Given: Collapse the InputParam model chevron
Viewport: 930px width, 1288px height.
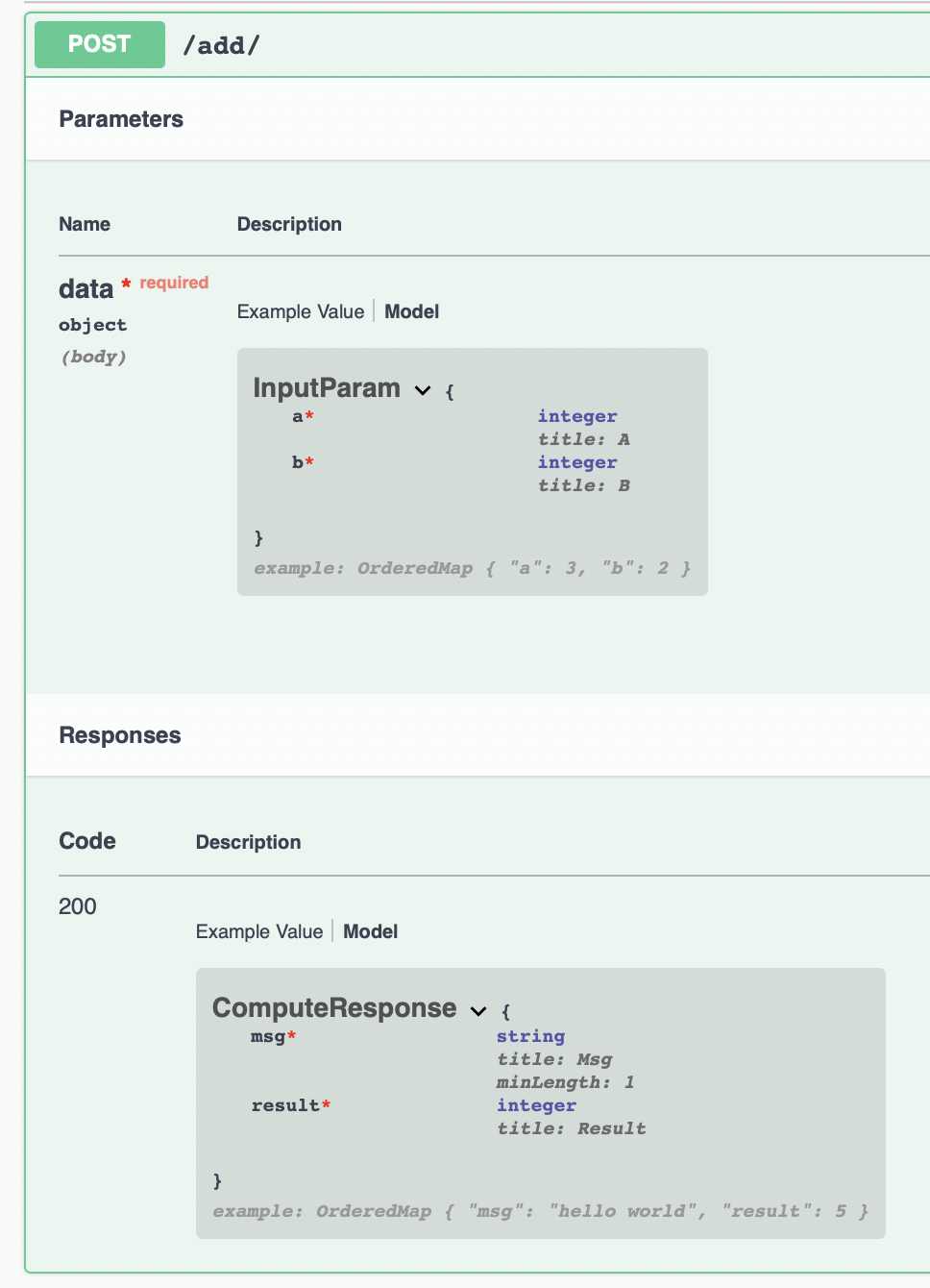Looking at the screenshot, I should coord(423,390).
